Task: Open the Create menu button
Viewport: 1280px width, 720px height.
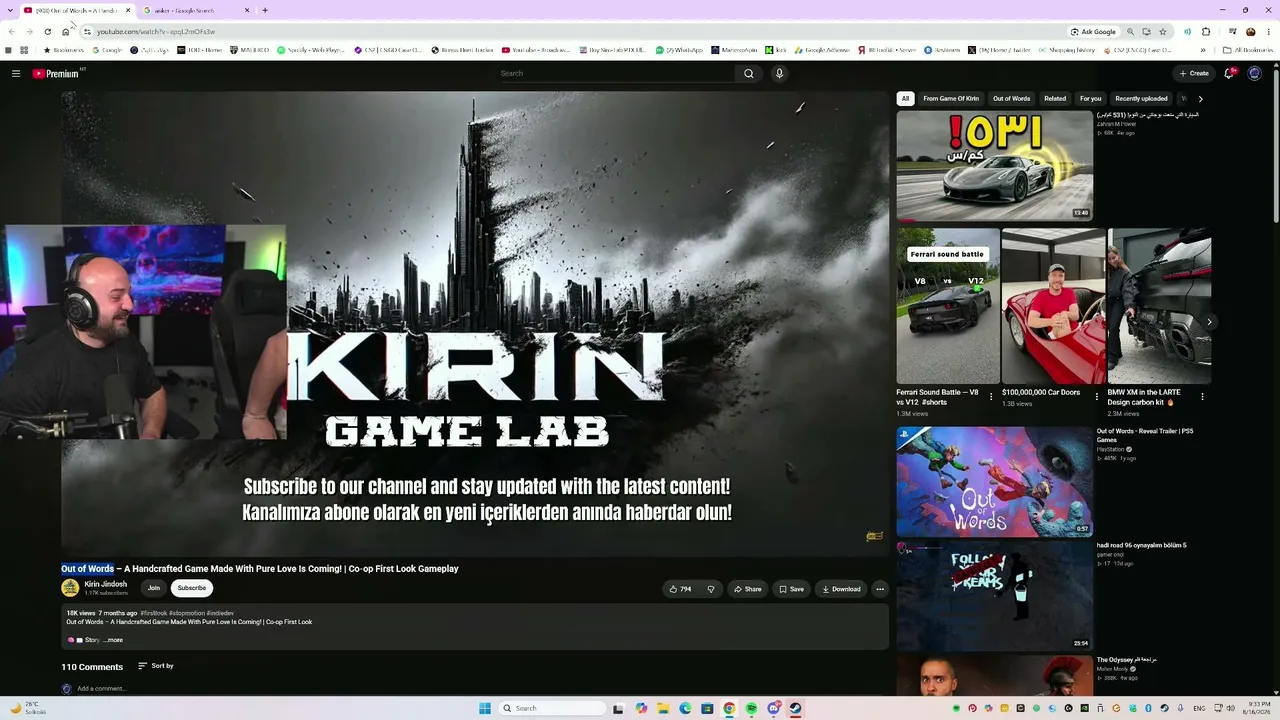Action: pos(1194,73)
